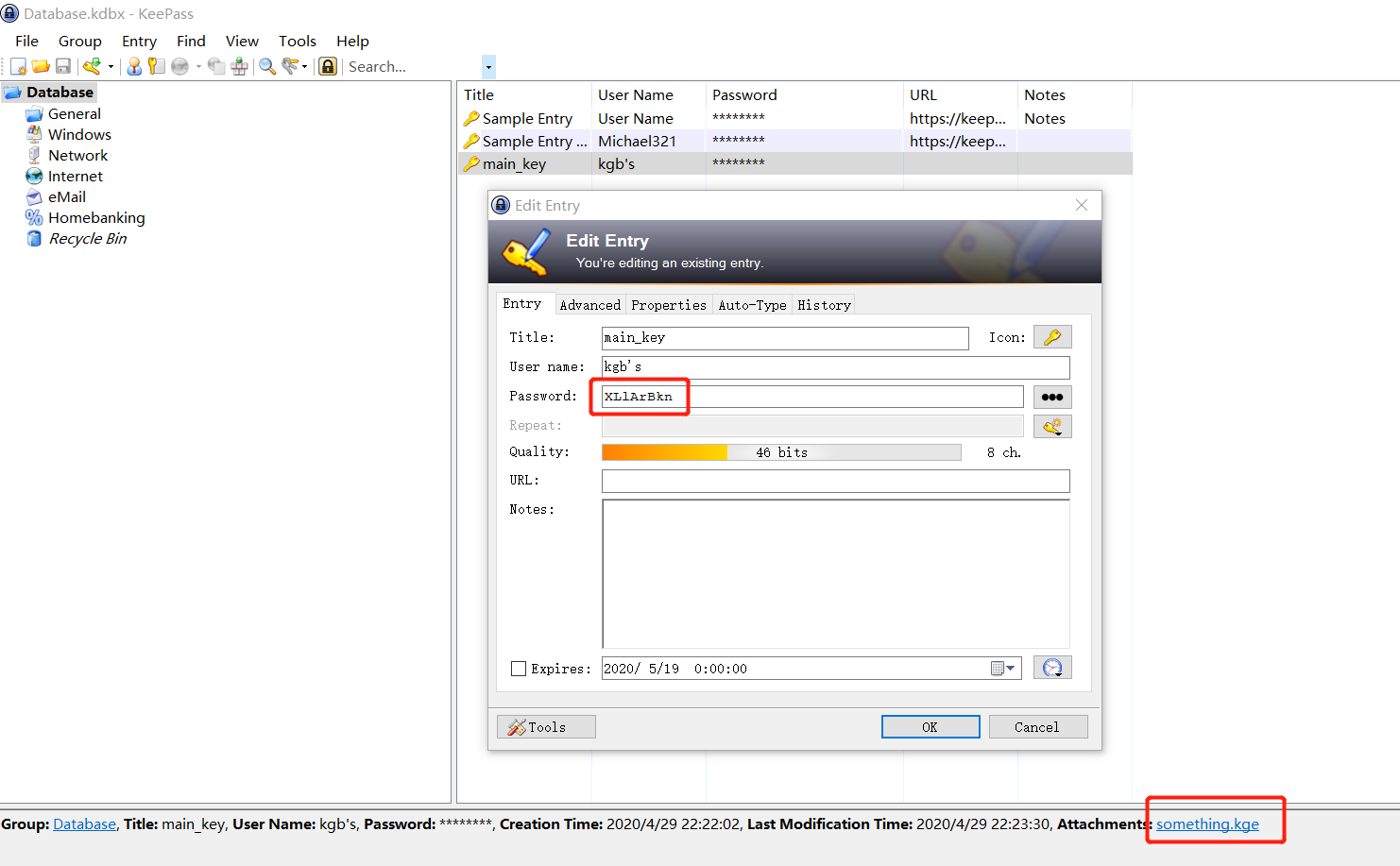
Task: Click the Find magnifier toolbar icon
Action: pyautogui.click(x=267, y=66)
